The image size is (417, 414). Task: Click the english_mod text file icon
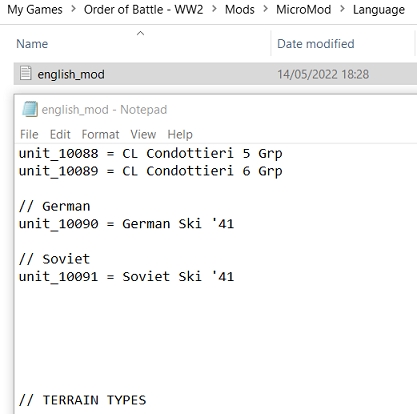pyautogui.click(x=26, y=73)
